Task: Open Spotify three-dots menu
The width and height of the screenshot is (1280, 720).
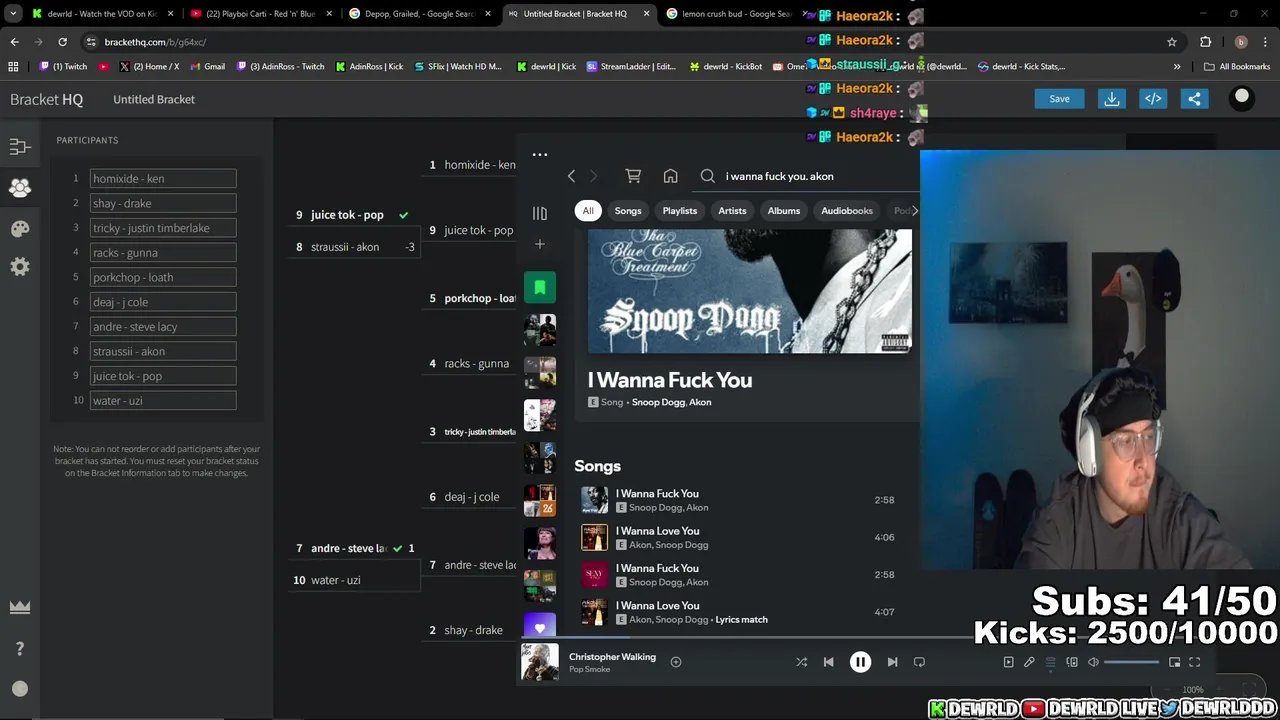Action: 540,155
